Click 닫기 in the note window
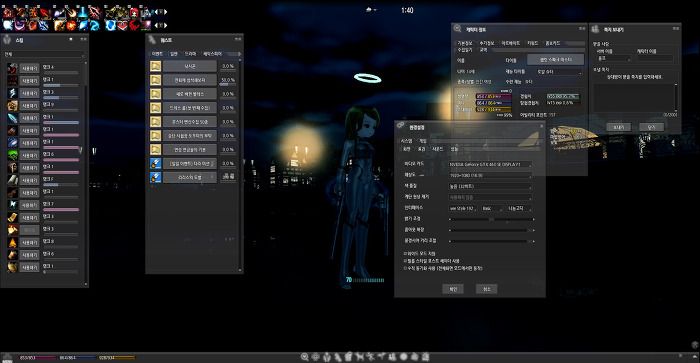 (651, 127)
